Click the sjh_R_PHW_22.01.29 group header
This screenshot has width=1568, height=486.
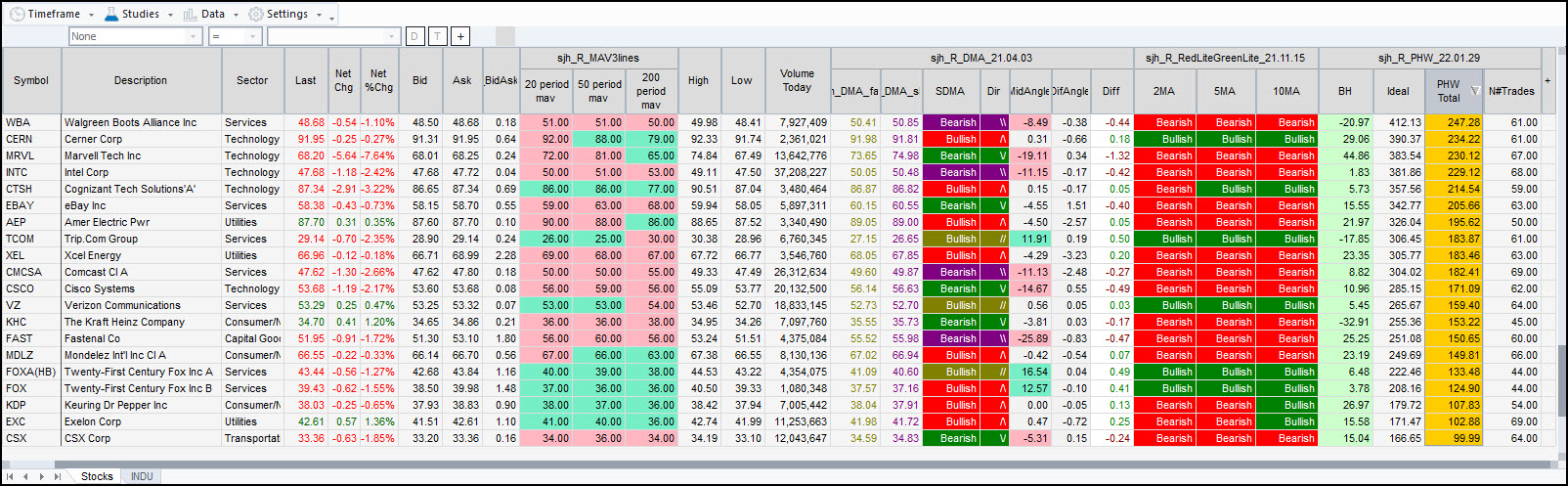point(1429,58)
